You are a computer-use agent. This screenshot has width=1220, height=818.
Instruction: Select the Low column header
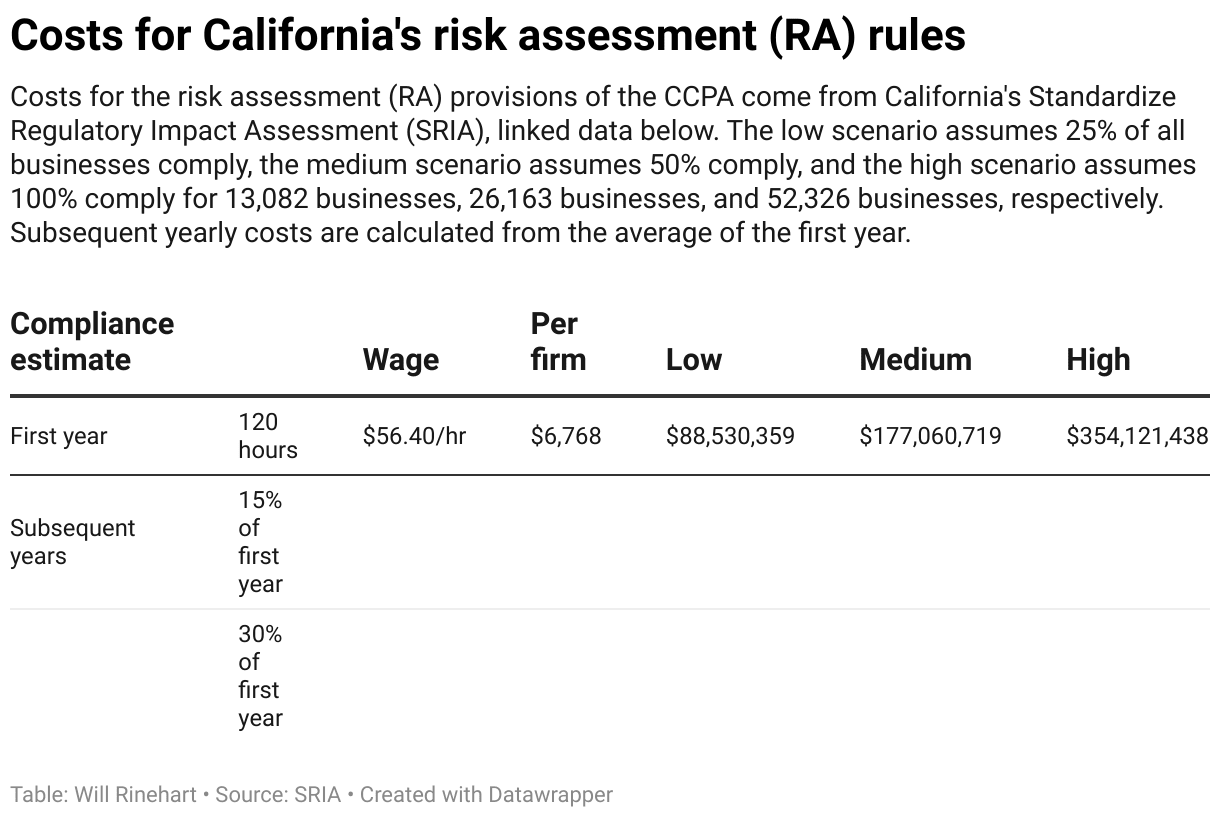click(694, 359)
